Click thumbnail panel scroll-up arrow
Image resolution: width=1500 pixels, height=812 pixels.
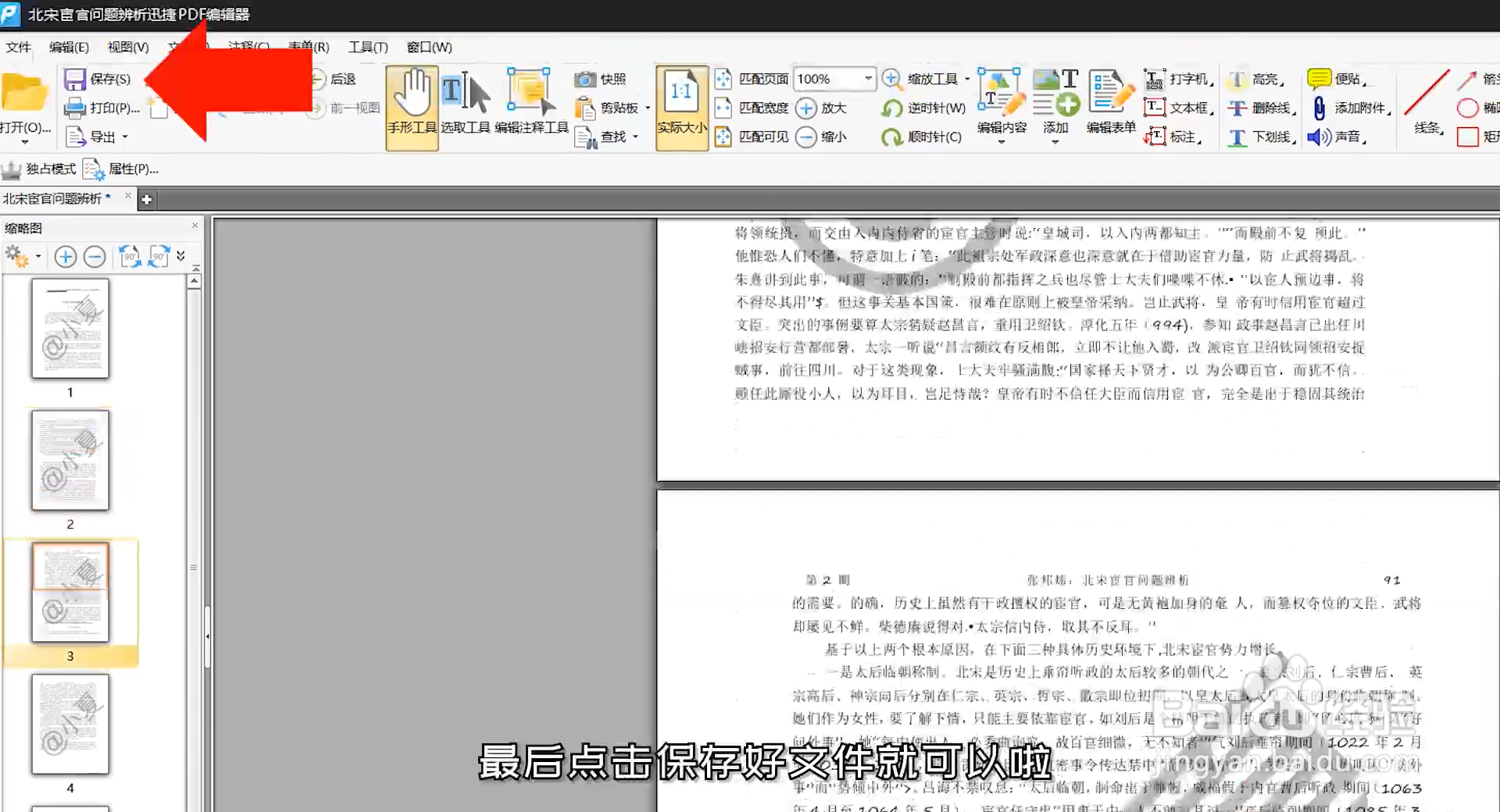click(x=194, y=281)
